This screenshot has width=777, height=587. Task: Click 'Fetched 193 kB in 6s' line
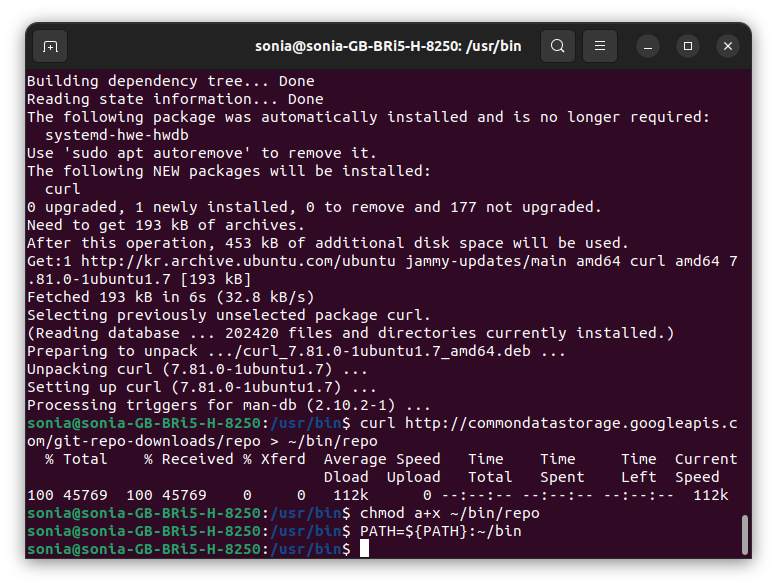point(170,297)
